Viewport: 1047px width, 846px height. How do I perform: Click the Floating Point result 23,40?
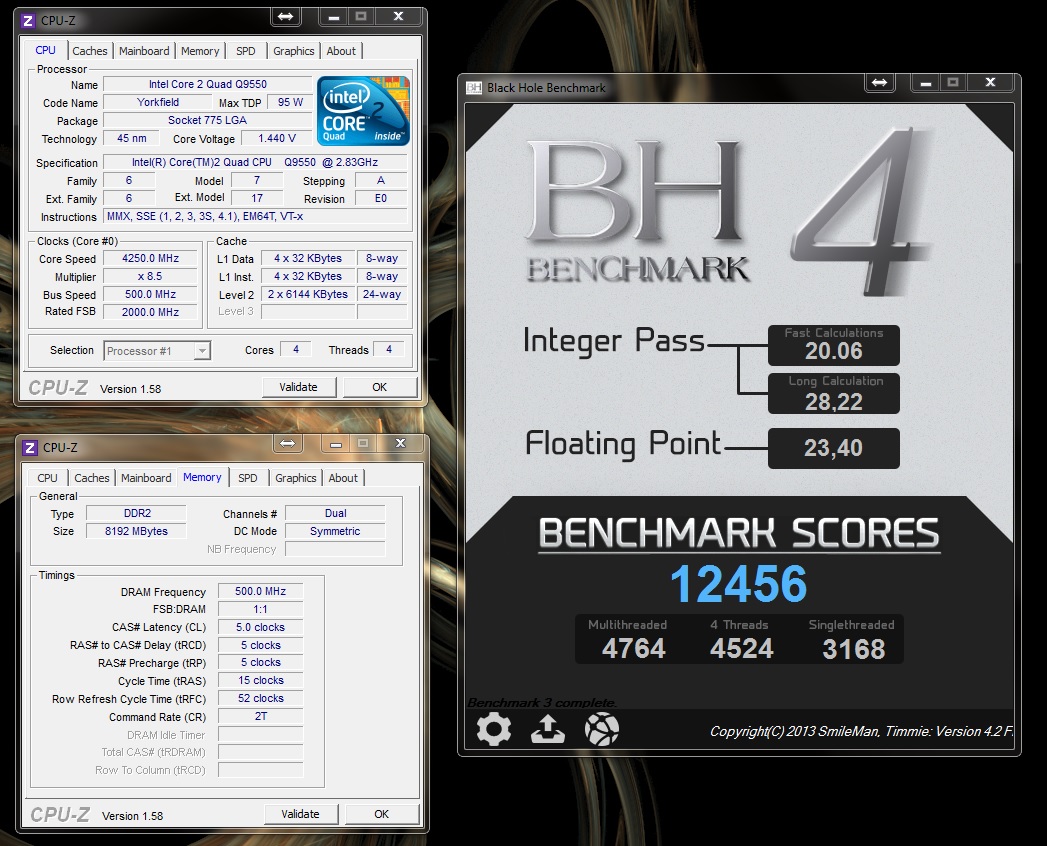click(833, 448)
